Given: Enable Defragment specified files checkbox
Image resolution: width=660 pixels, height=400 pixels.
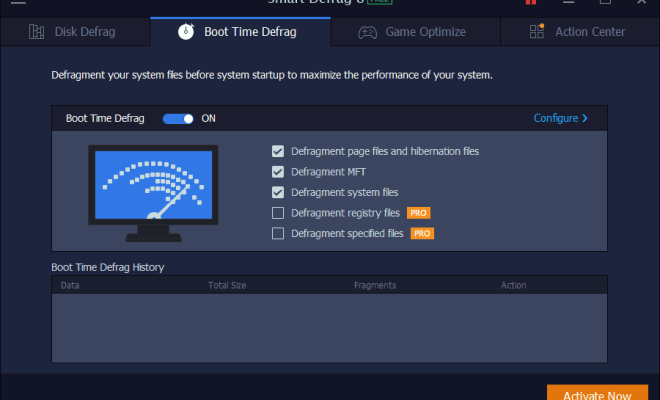Looking at the screenshot, I should pos(278,233).
